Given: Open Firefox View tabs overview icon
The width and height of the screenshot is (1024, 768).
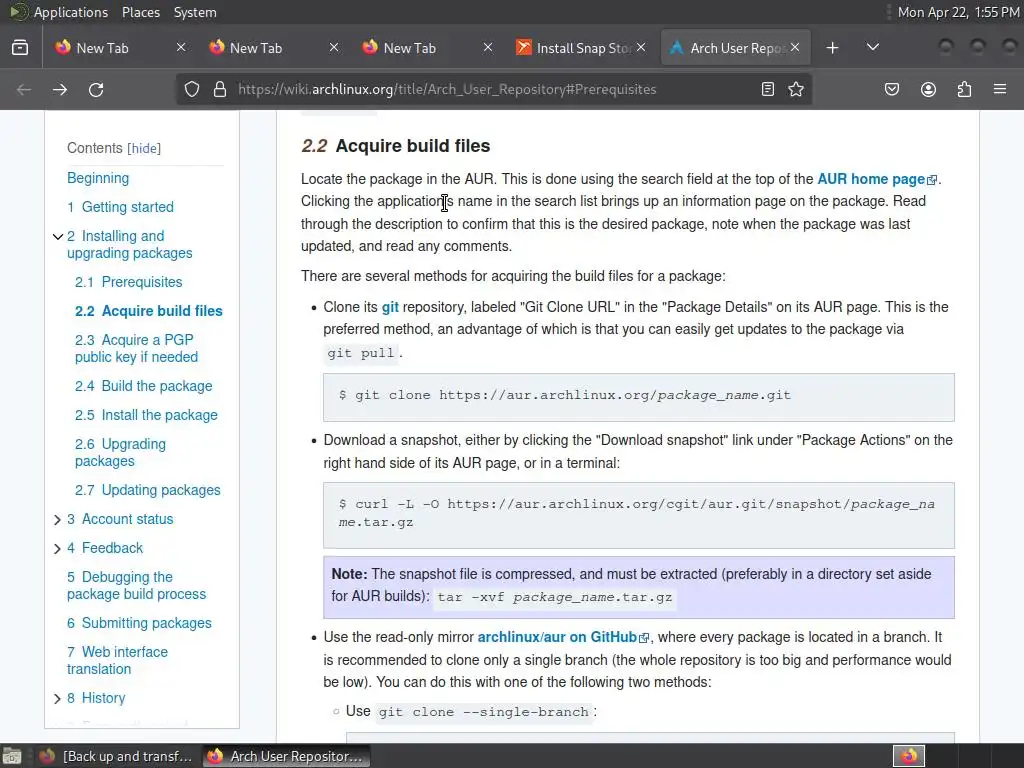Looking at the screenshot, I should point(20,48).
